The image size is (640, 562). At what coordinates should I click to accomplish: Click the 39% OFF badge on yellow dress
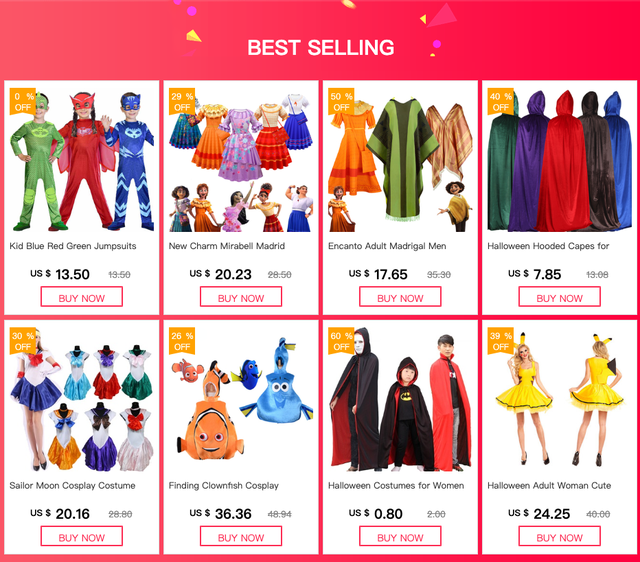point(501,341)
